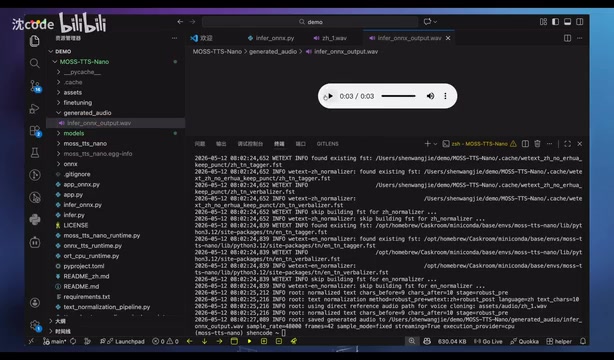Click the Copilot chat icon in title bar

click(x=427, y=22)
